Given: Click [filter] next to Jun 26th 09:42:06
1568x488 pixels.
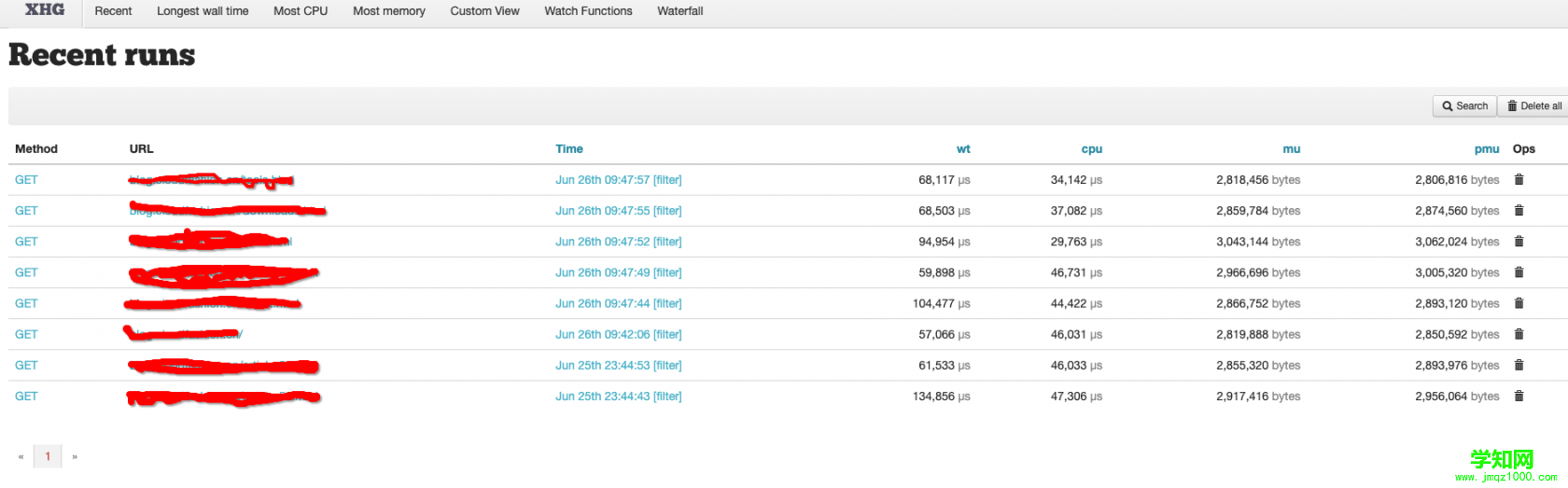Looking at the screenshot, I should pos(667,333).
